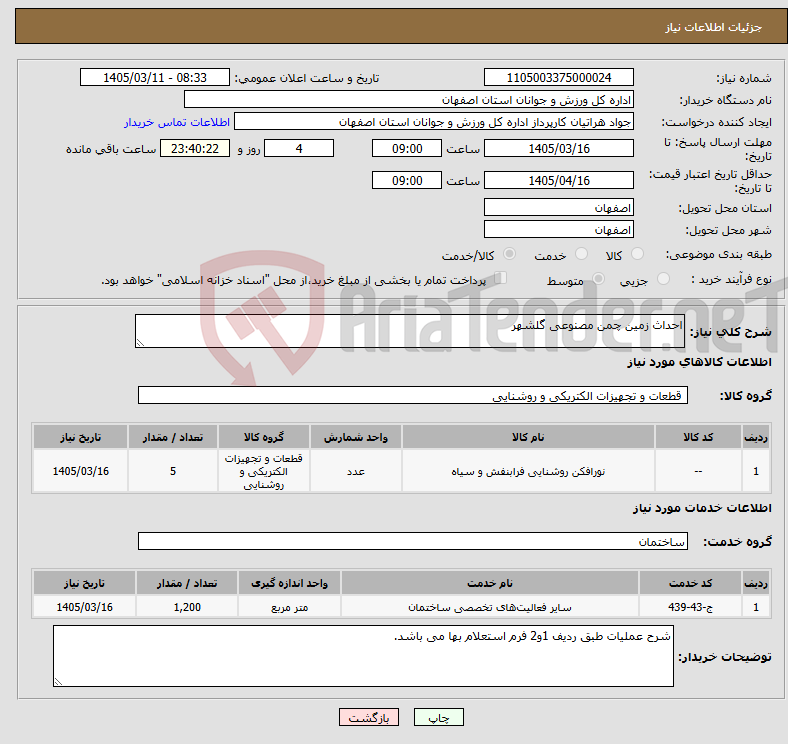Viewport: 788px width, 744px height.
Task: Click the اطلاعات خدمات مورد نیاز heading
Action: (x=702, y=508)
